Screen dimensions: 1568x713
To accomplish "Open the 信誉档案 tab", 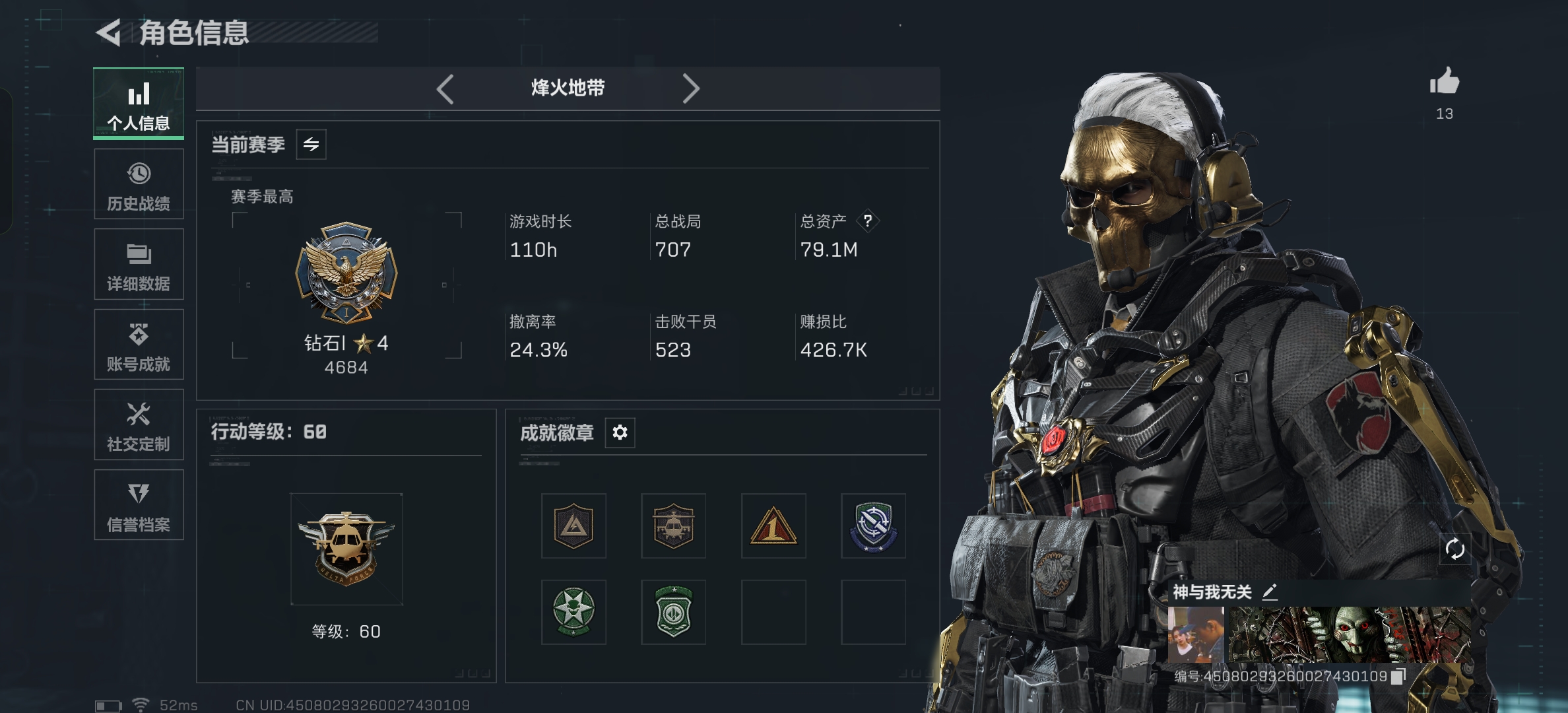I will tap(139, 505).
